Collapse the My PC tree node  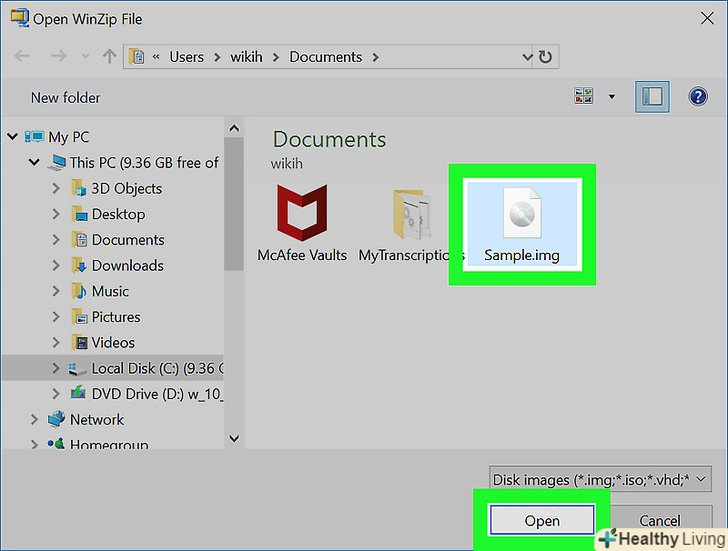(x=13, y=137)
